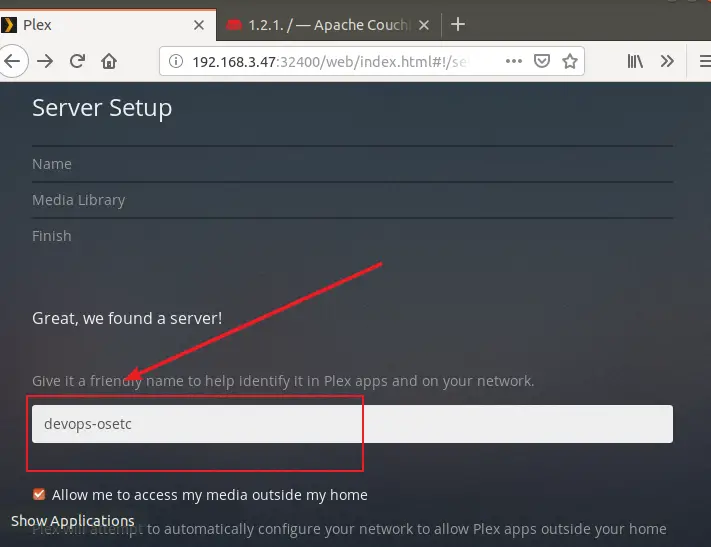711x547 pixels.
Task: Click the server name field devops-osetc
Action: pos(352,424)
